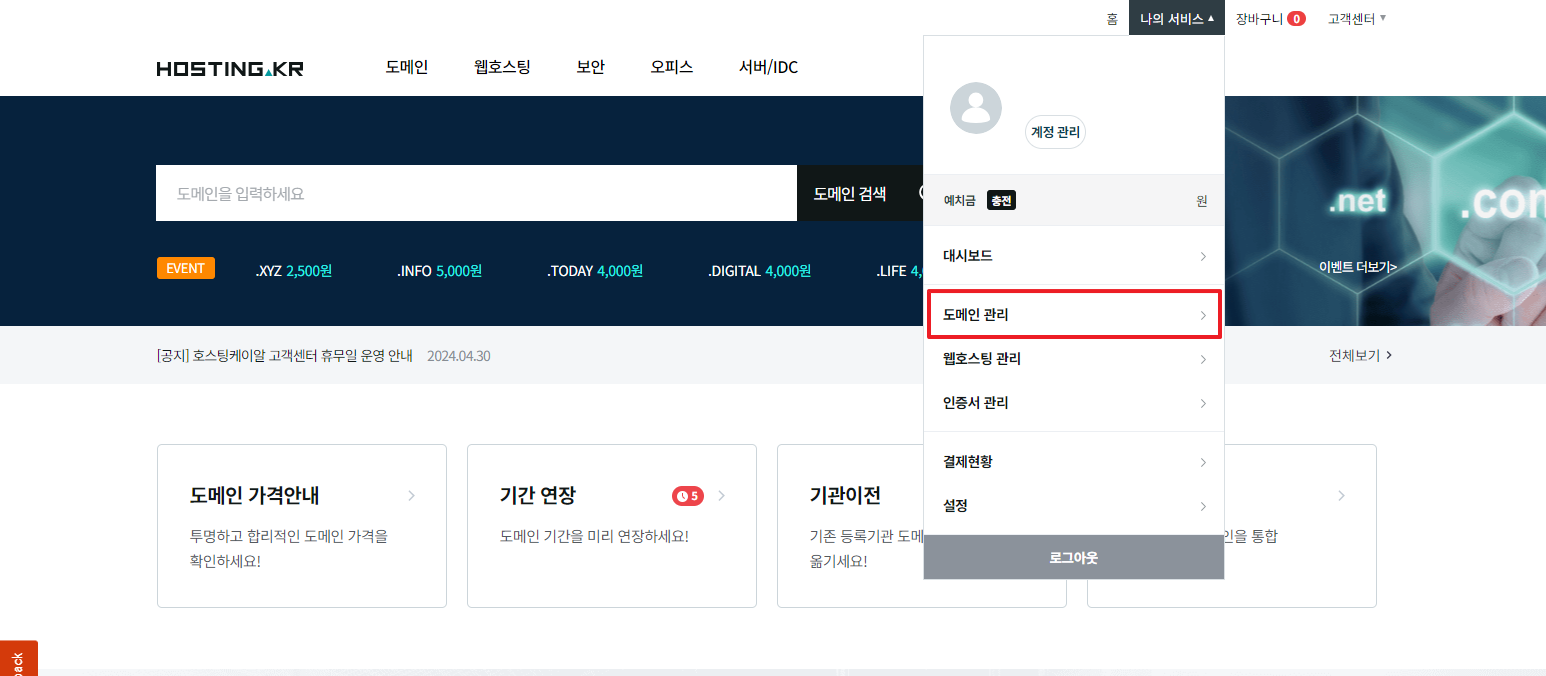This screenshot has height=676, width=1546.
Task: Open 웹호스팅 관리 menu entry
Action: tap(1073, 359)
